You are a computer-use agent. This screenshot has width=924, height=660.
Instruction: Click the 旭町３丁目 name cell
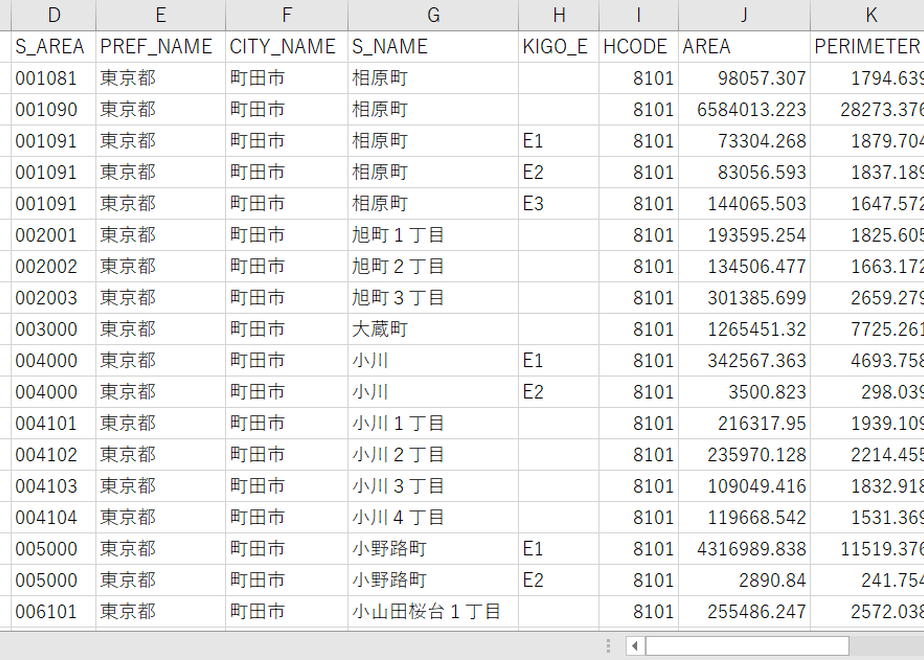[x=433, y=298]
